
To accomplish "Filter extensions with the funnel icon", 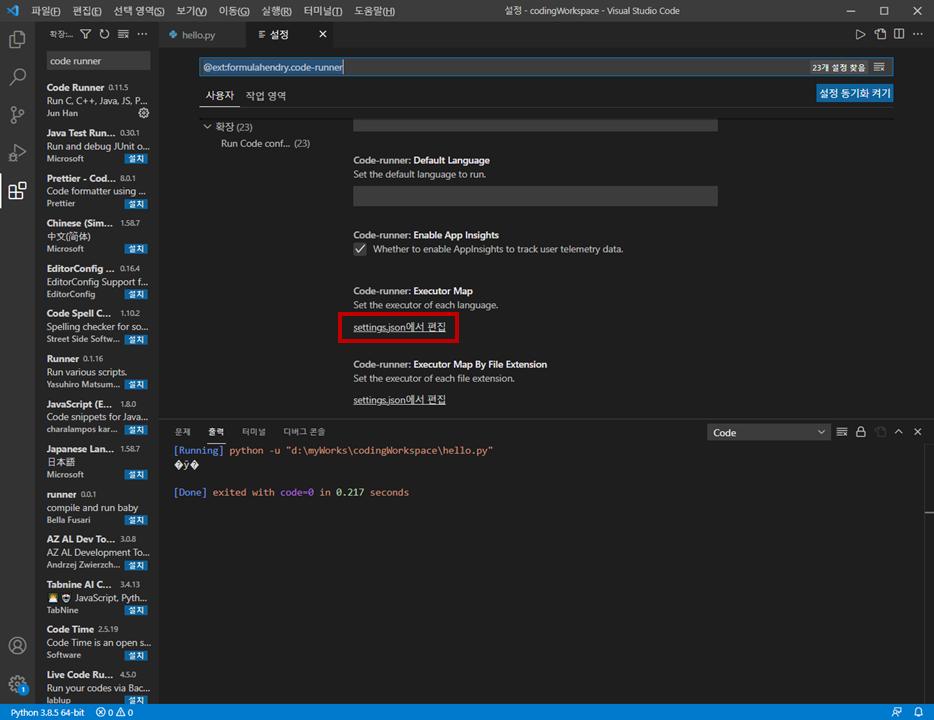I will pos(86,35).
